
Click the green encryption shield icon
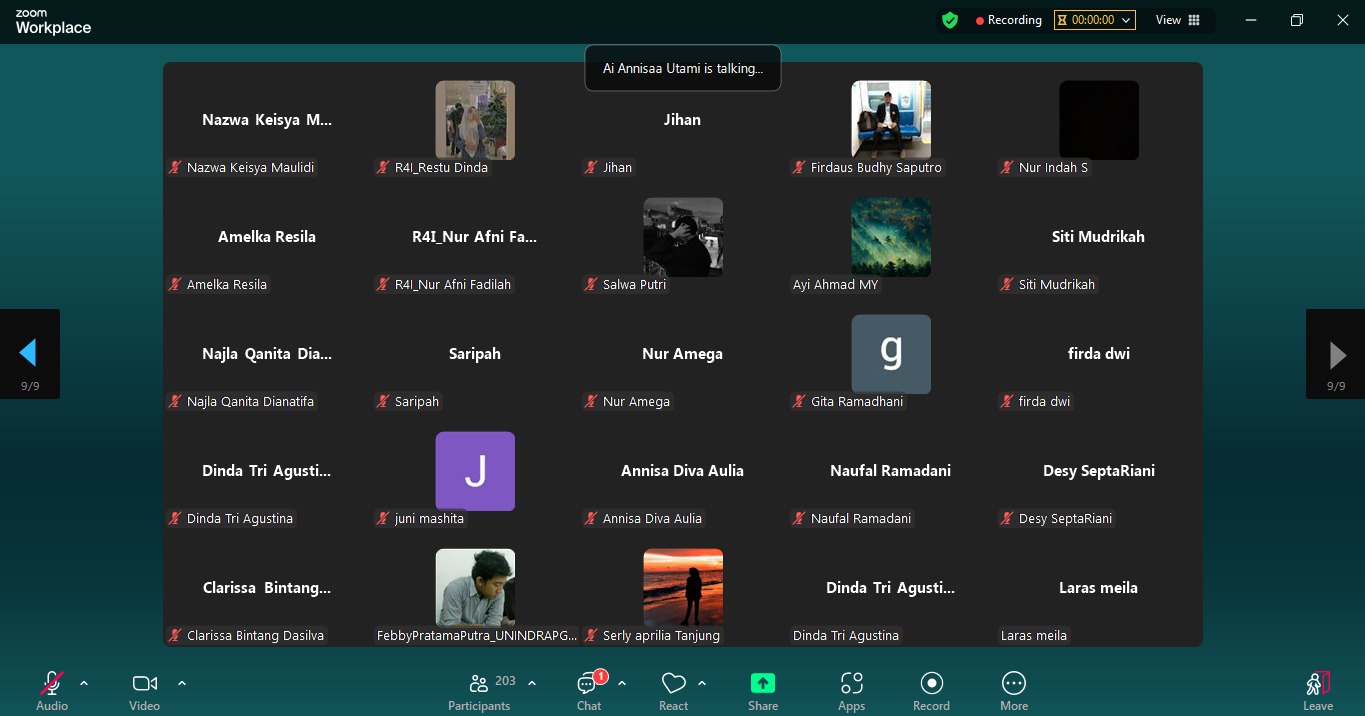pyautogui.click(x=950, y=20)
